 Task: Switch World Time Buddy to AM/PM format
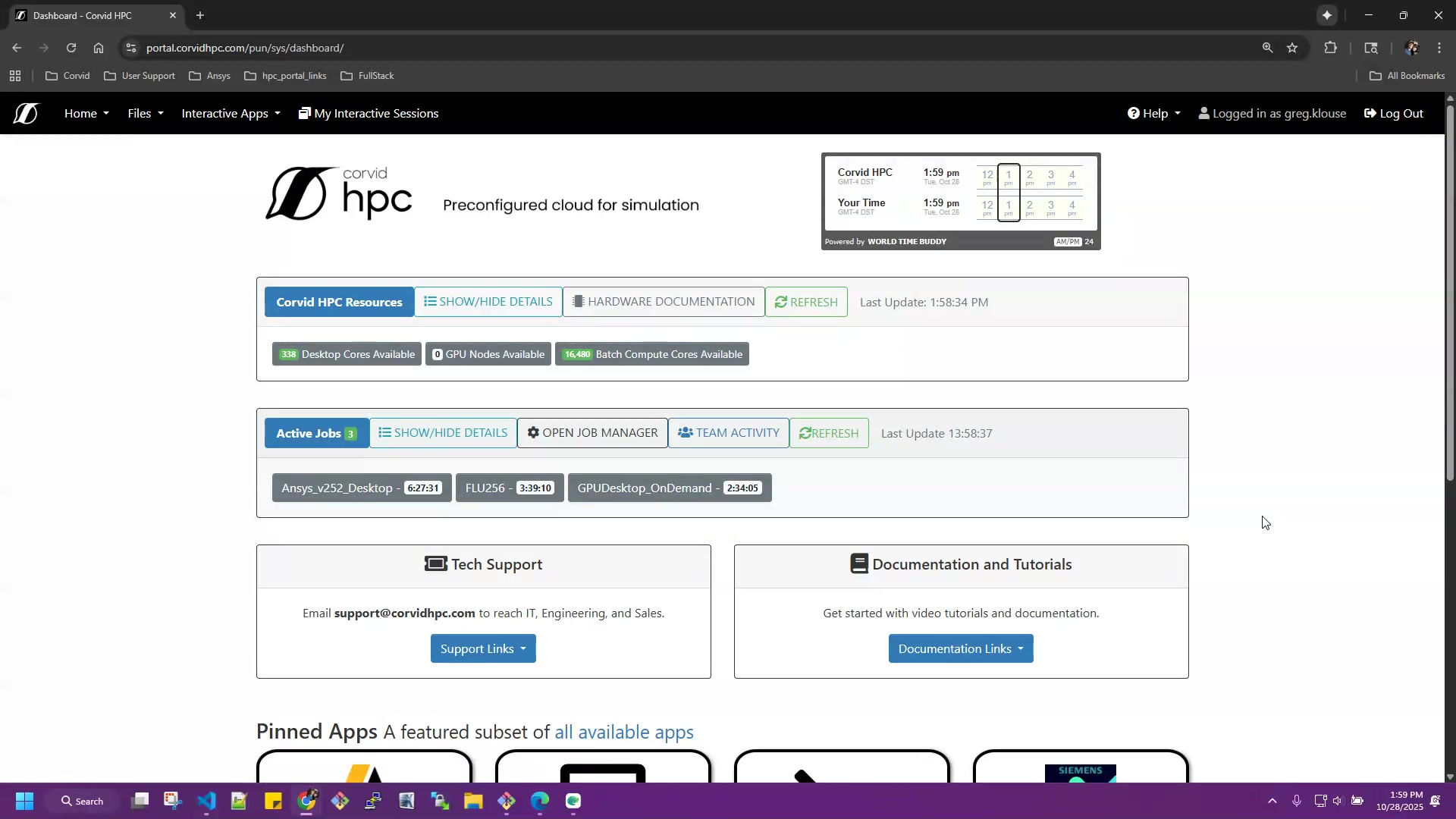1067,242
